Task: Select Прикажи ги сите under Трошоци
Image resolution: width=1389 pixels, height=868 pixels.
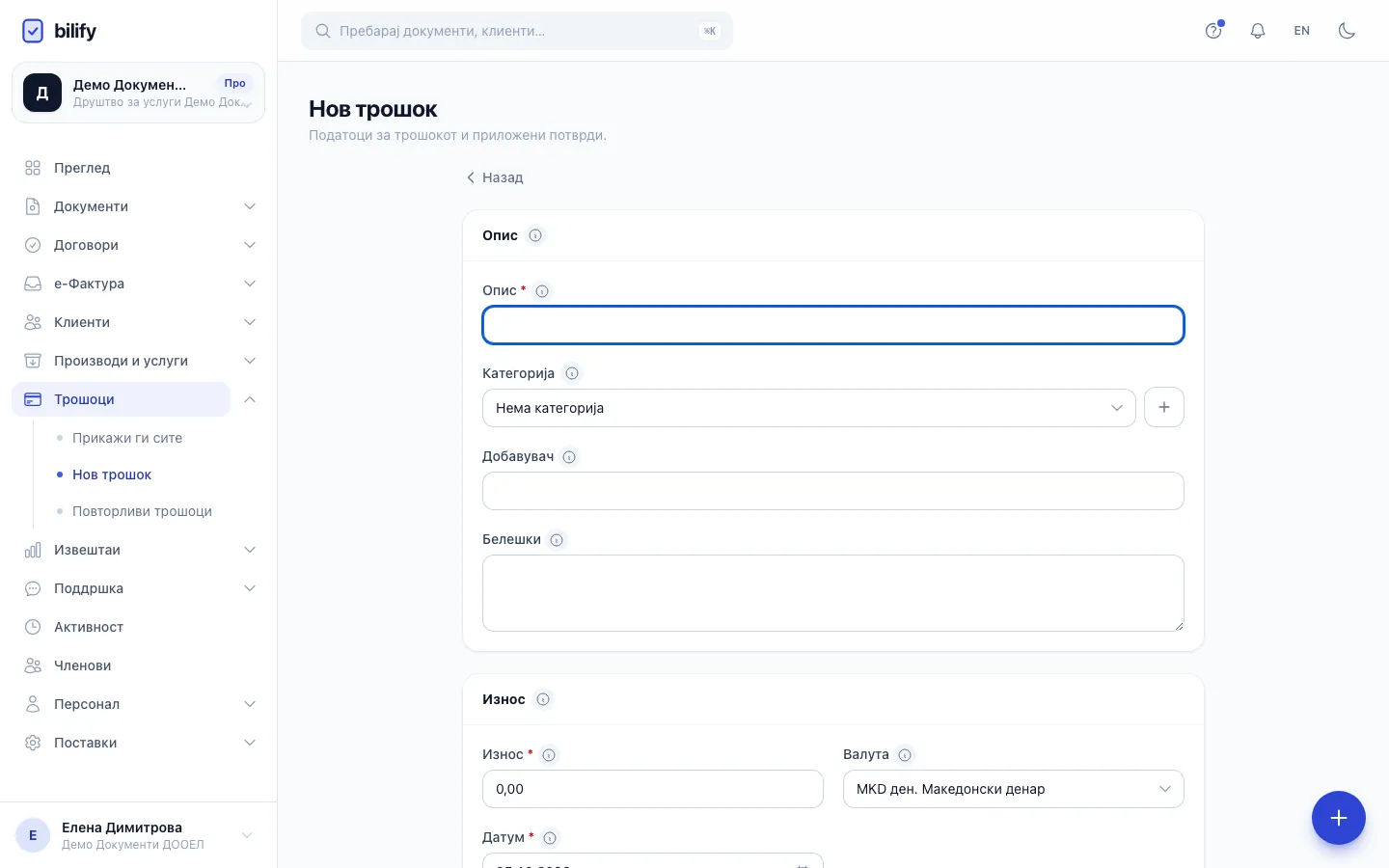Action: point(127,438)
